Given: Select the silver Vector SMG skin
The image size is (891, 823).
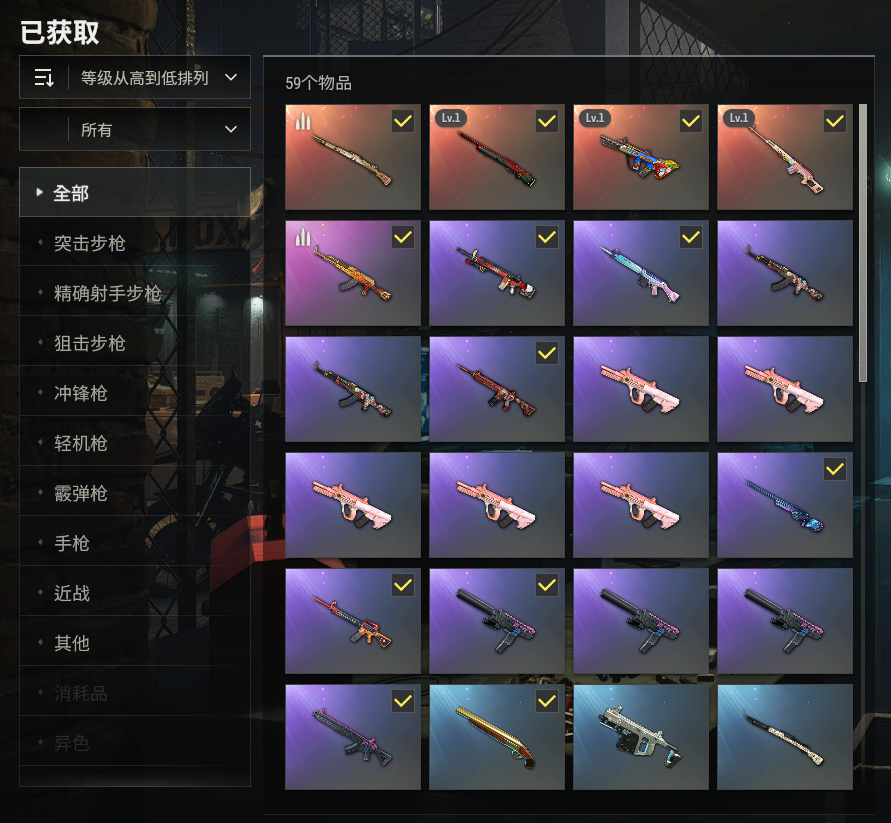Looking at the screenshot, I should click(x=640, y=737).
